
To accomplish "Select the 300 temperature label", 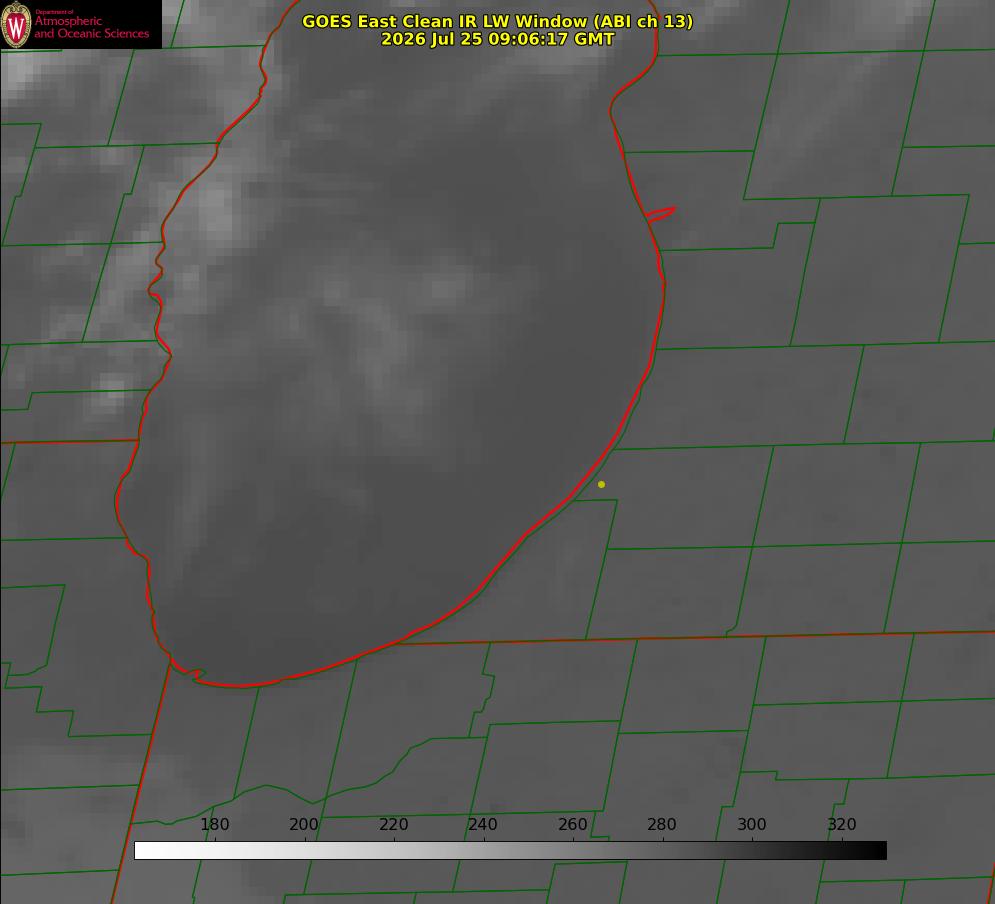I will (751, 824).
